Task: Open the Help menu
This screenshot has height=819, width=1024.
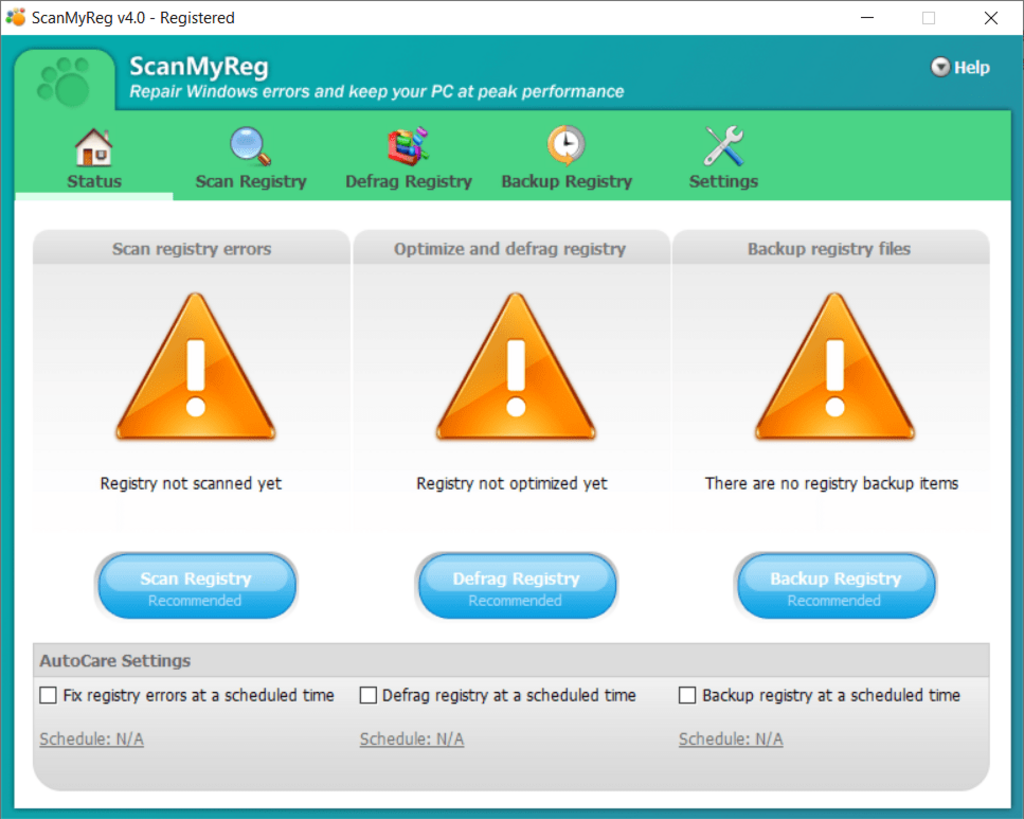Action: click(x=960, y=67)
